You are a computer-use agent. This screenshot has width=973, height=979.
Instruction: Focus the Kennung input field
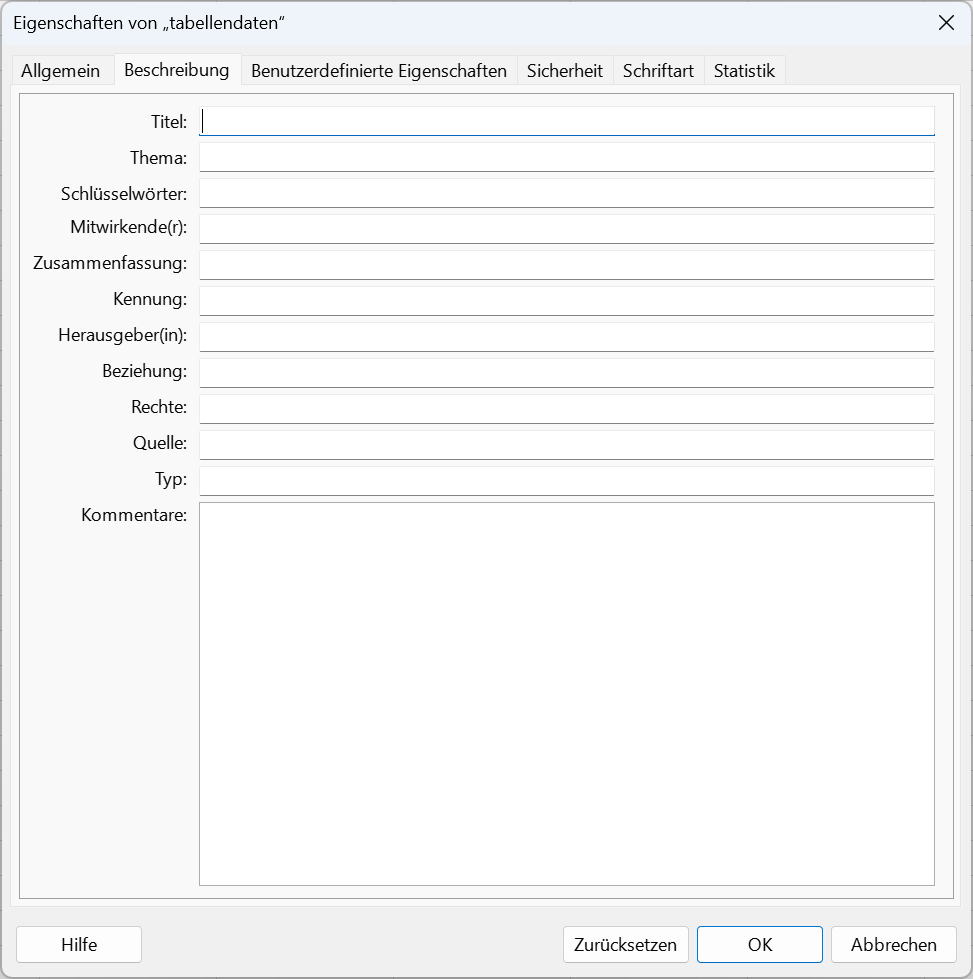point(567,301)
